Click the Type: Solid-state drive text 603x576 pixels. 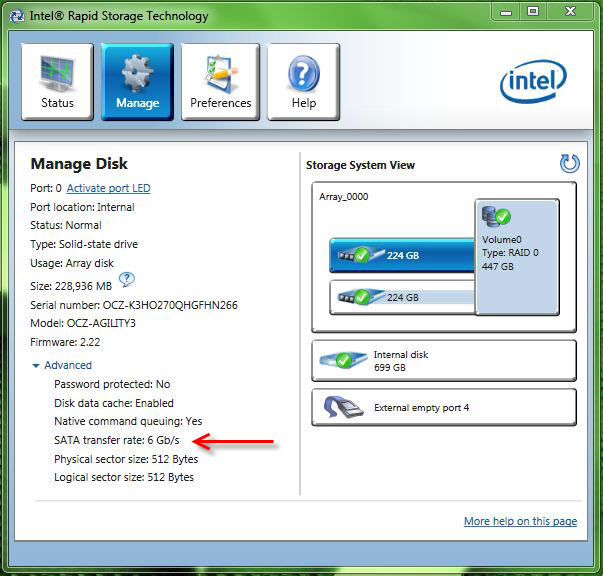pos(84,245)
